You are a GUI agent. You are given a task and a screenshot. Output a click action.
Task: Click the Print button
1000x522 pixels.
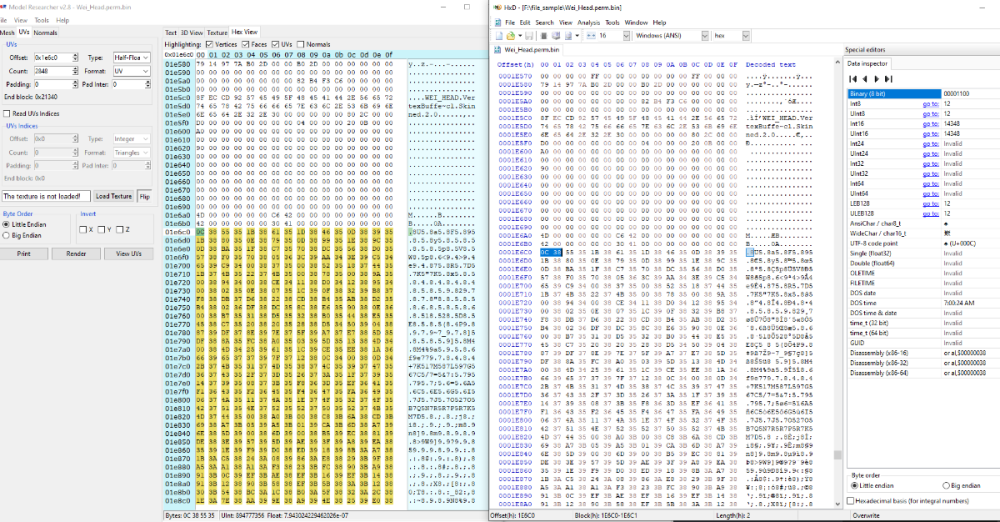[x=24, y=253]
